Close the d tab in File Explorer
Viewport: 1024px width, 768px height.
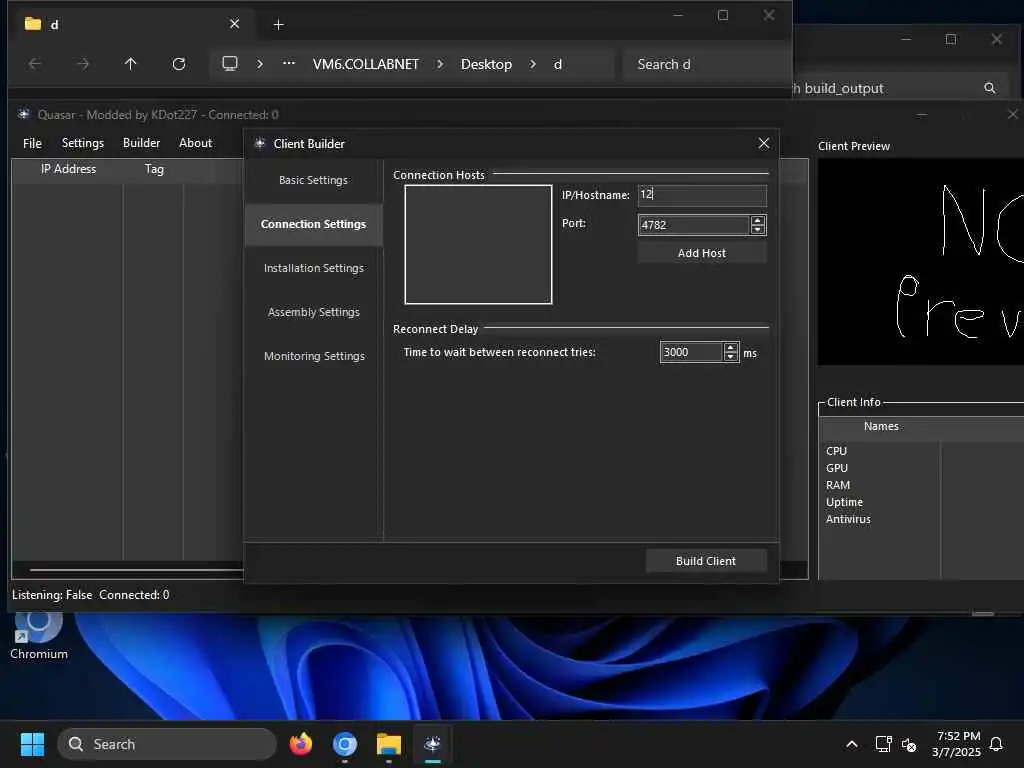pos(234,24)
